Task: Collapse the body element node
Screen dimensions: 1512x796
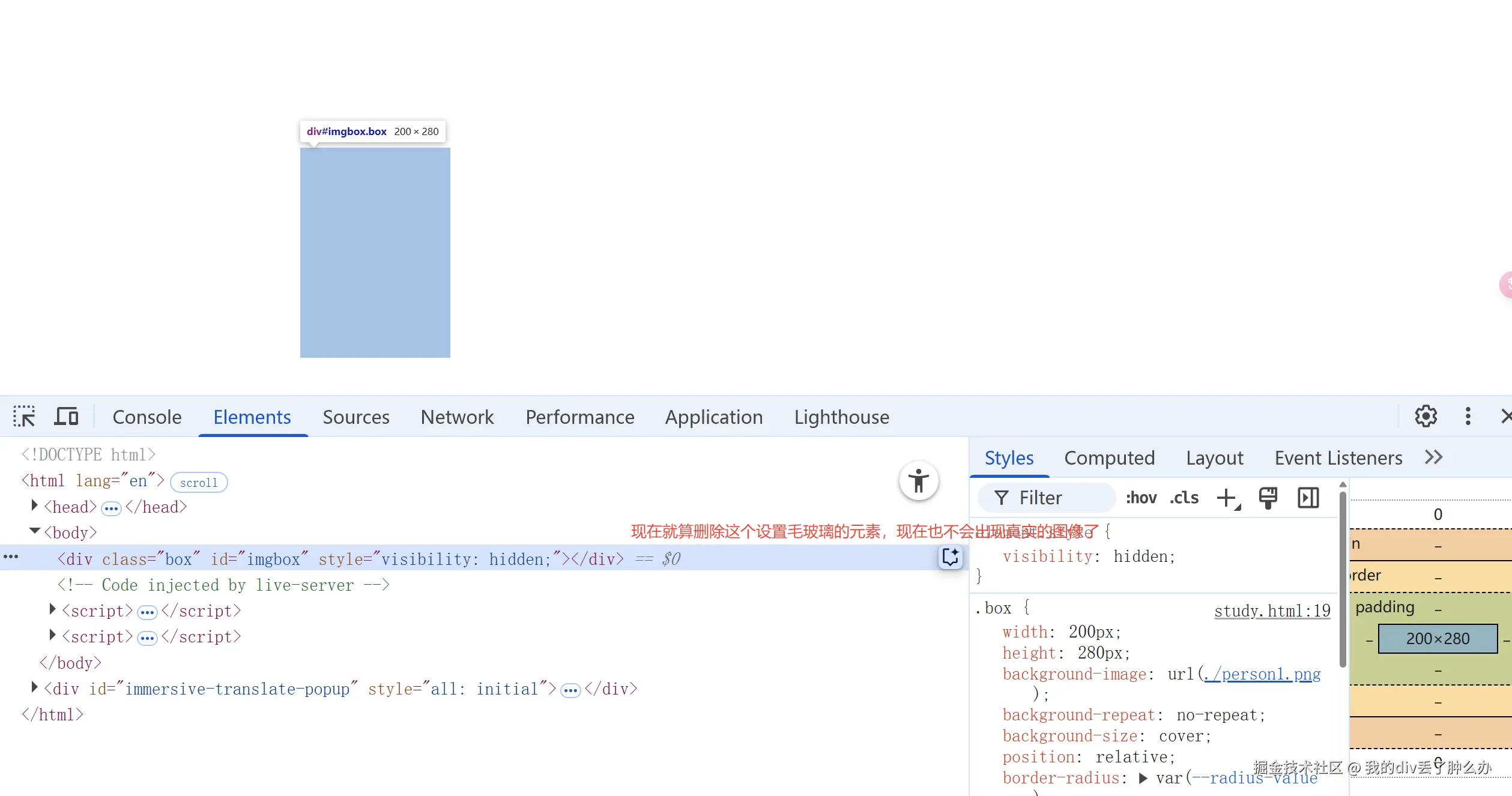Action: 35,531
